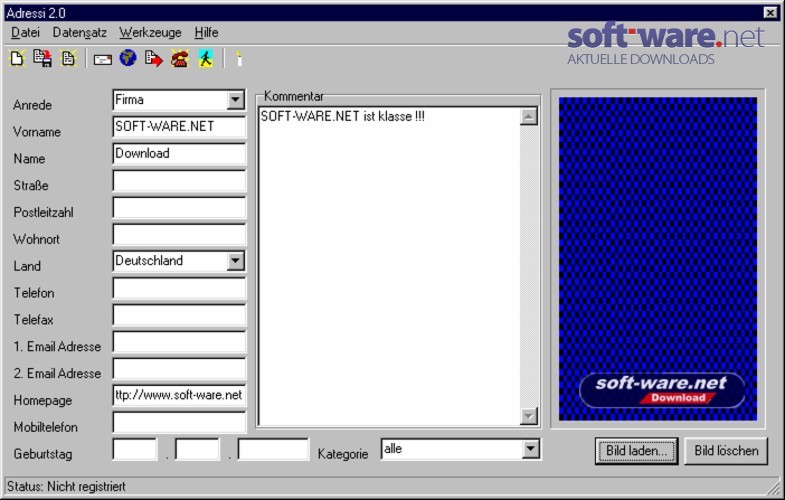This screenshot has height=500, width=785.
Task: Open the Datei menu
Action: (25, 33)
